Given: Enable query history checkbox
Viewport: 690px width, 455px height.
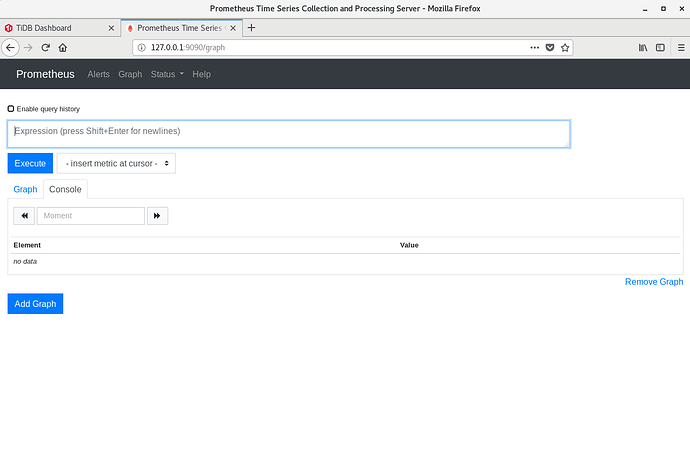Looking at the screenshot, I should tap(11, 109).
